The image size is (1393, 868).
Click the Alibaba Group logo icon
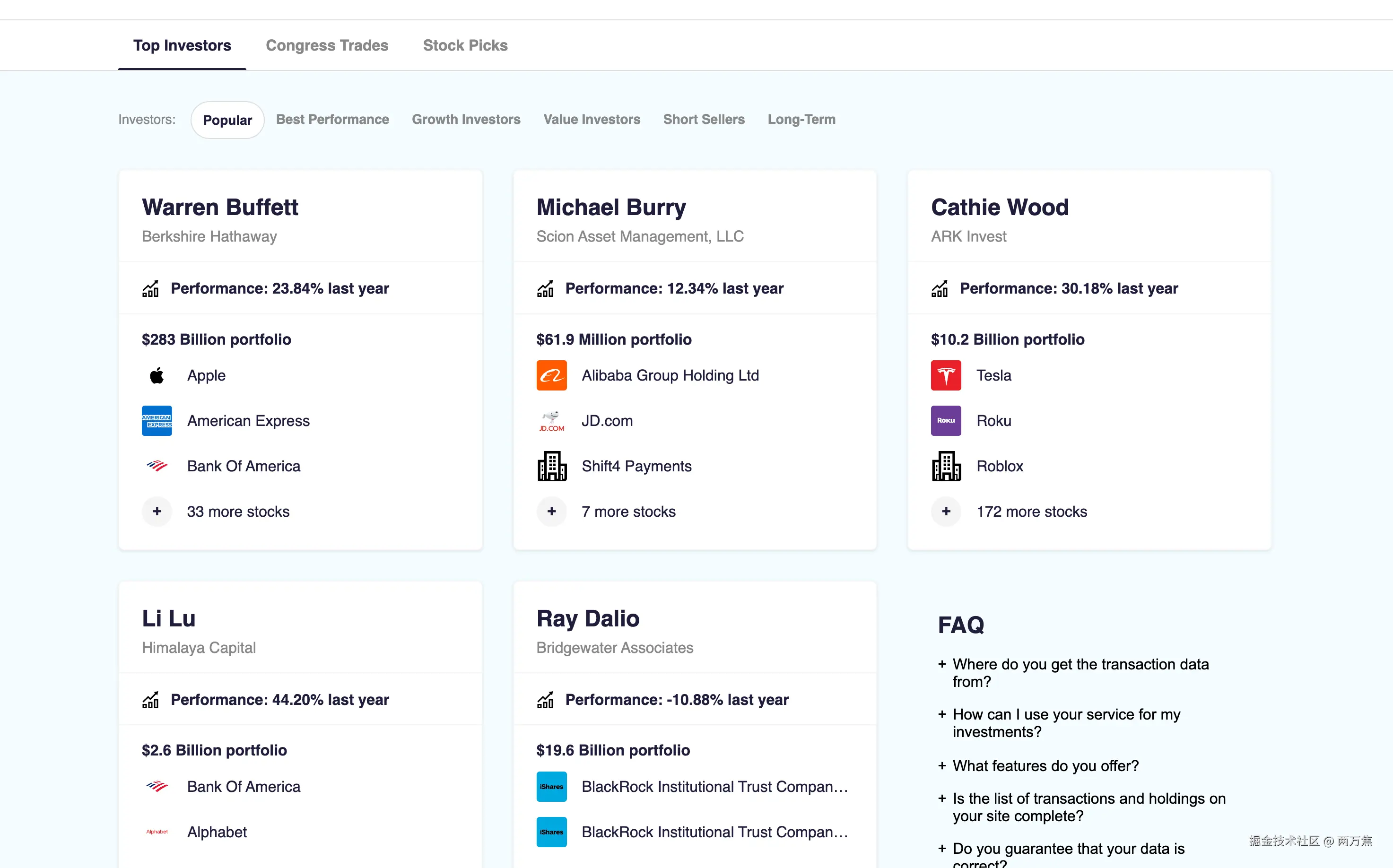pos(551,375)
